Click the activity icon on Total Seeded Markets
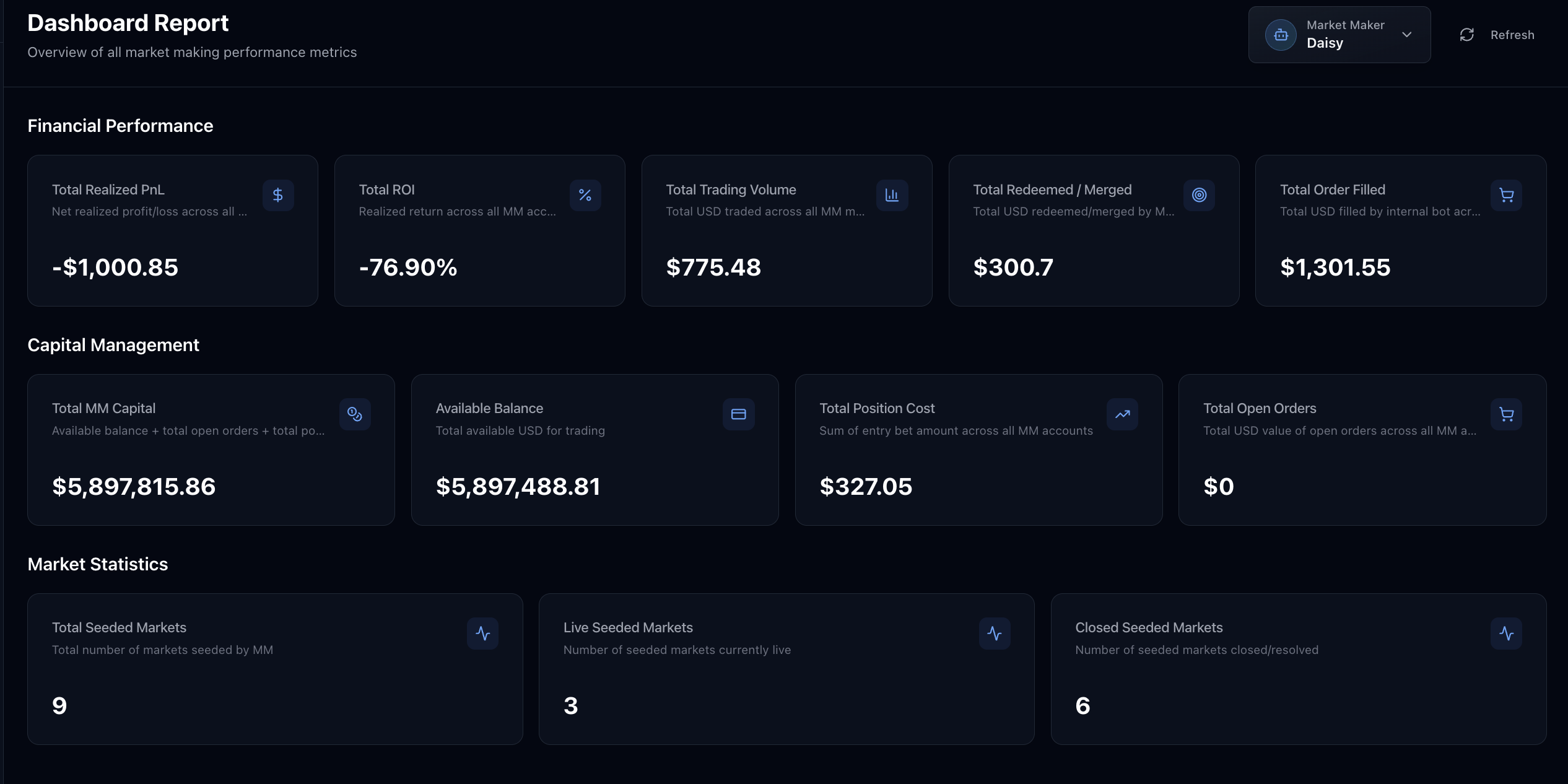 coord(482,634)
